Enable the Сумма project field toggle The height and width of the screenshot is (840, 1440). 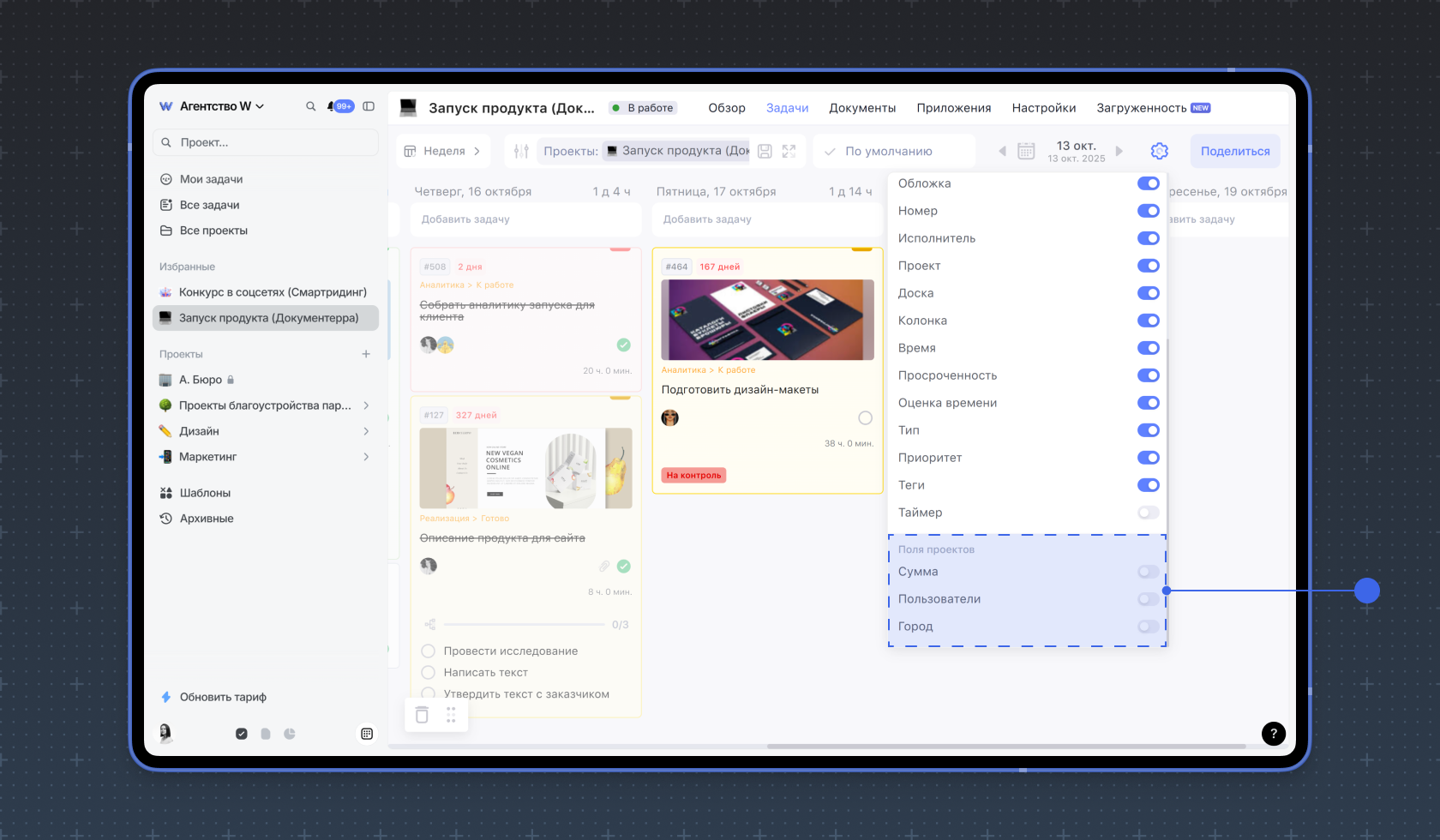[1148, 572]
